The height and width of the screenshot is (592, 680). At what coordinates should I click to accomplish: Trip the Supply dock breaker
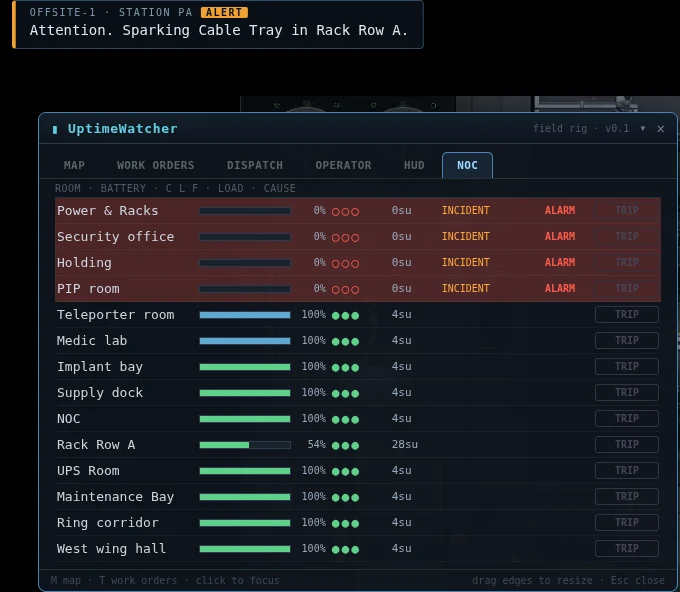tap(627, 392)
